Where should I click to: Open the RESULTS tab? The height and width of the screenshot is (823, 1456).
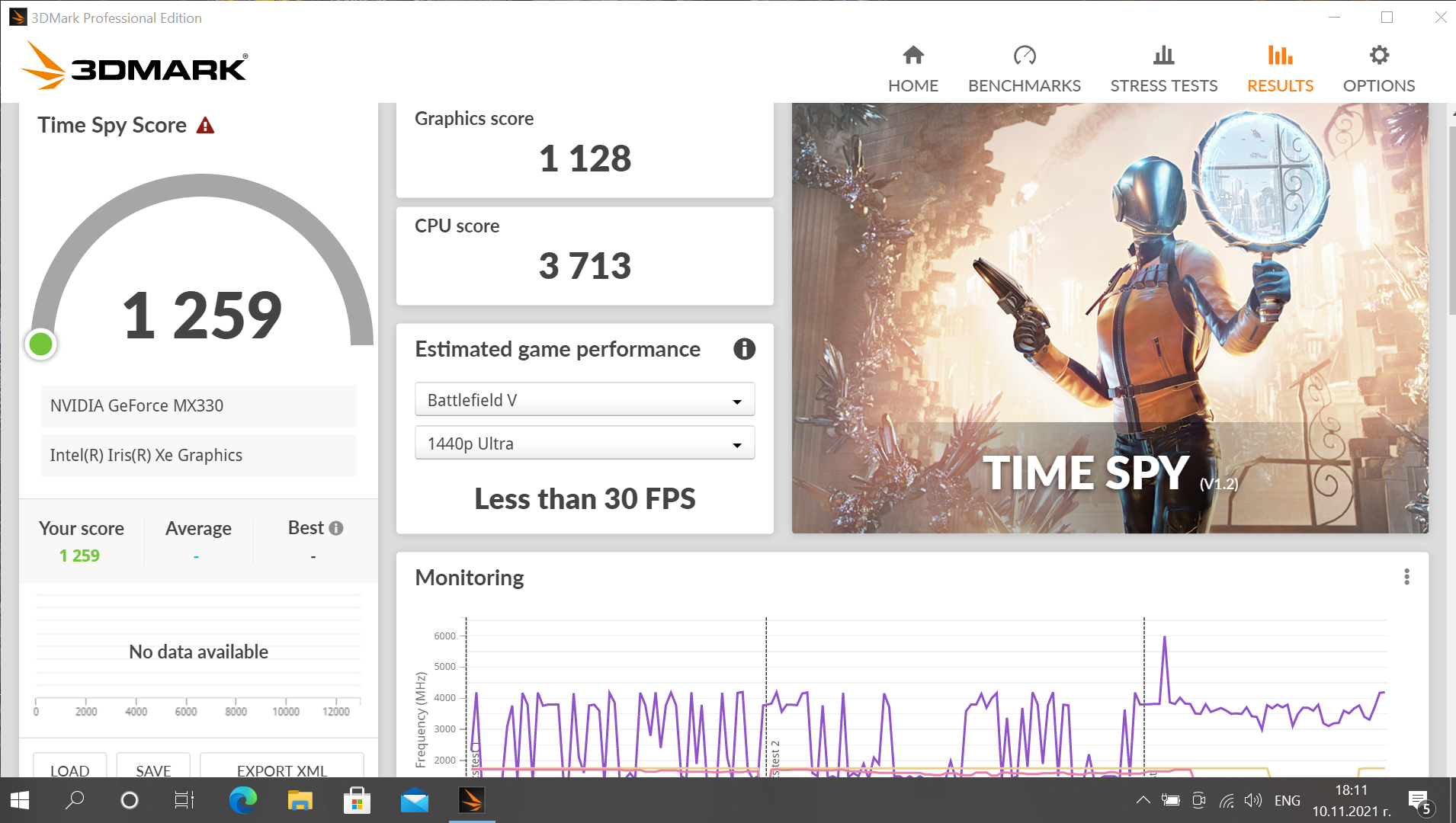(x=1280, y=69)
